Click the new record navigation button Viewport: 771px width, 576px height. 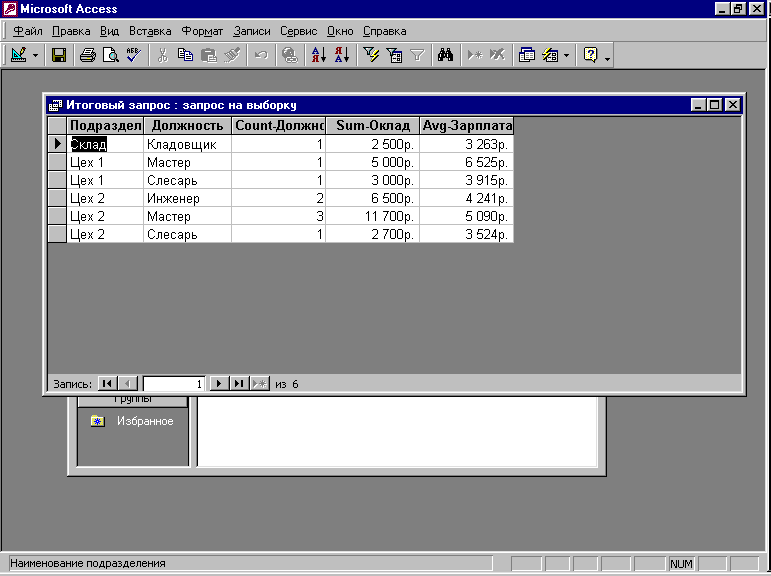[x=260, y=384]
